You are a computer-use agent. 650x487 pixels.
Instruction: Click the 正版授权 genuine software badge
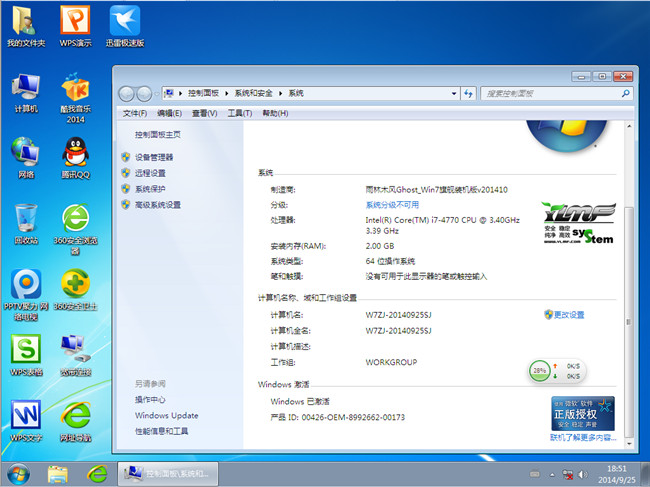tap(582, 413)
